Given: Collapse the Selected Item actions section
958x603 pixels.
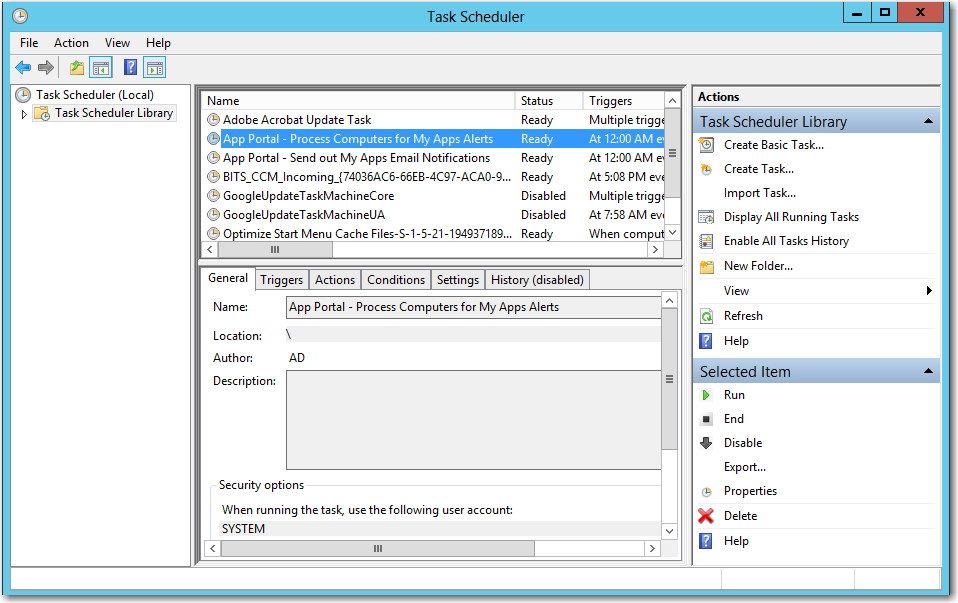Looking at the screenshot, I should pos(928,371).
